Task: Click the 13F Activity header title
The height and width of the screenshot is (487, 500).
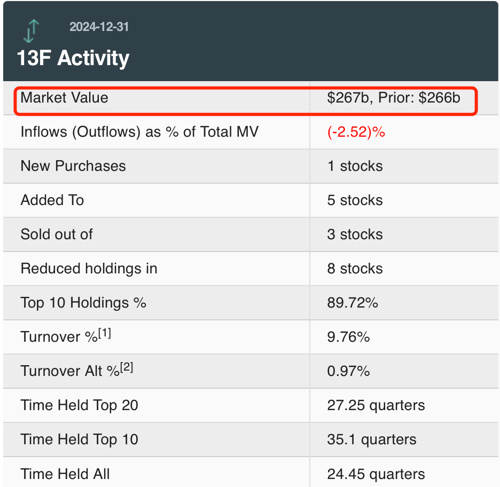Action: click(x=73, y=58)
